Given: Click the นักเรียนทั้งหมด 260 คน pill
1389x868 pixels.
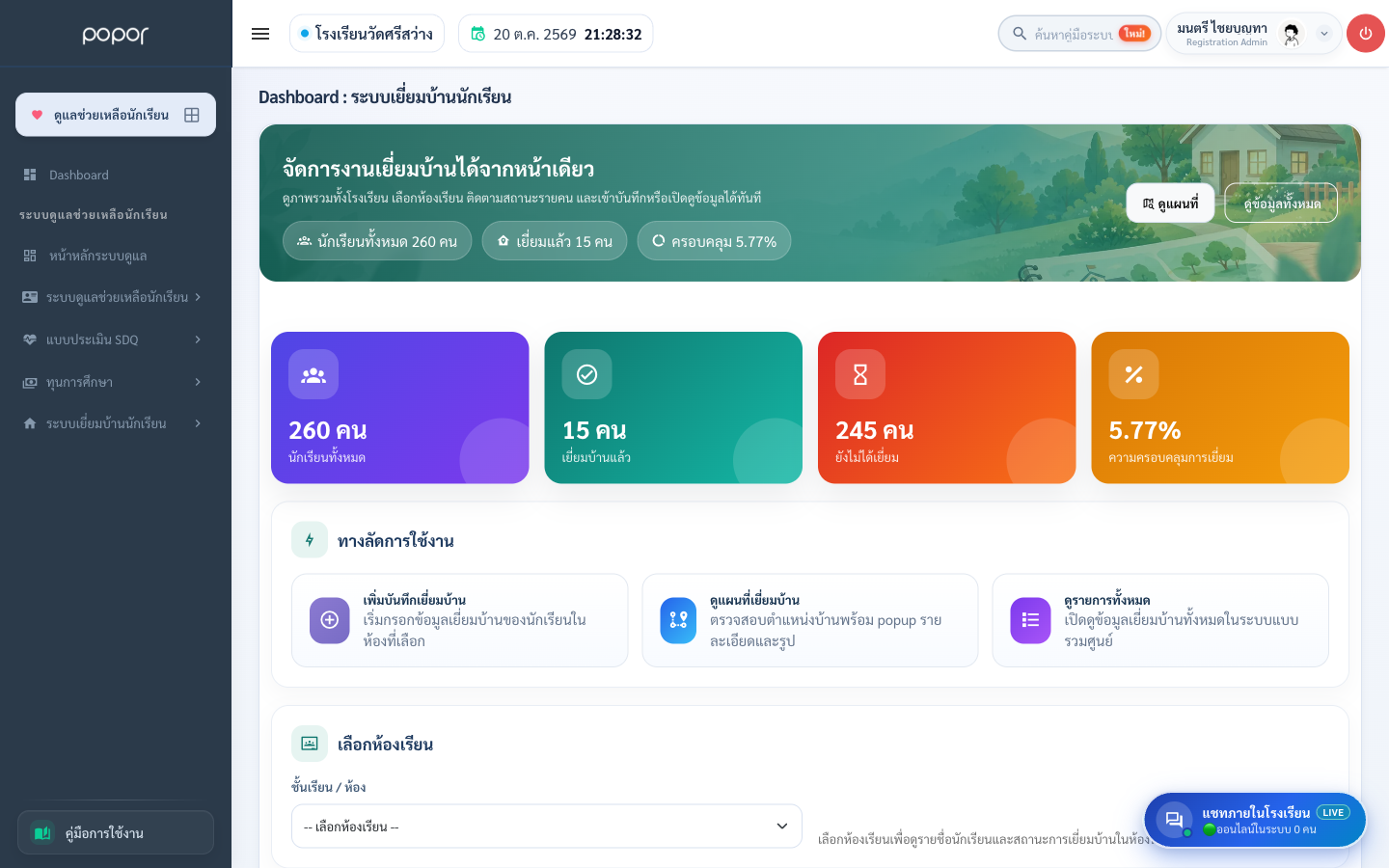Looking at the screenshot, I should pyautogui.click(x=377, y=241).
